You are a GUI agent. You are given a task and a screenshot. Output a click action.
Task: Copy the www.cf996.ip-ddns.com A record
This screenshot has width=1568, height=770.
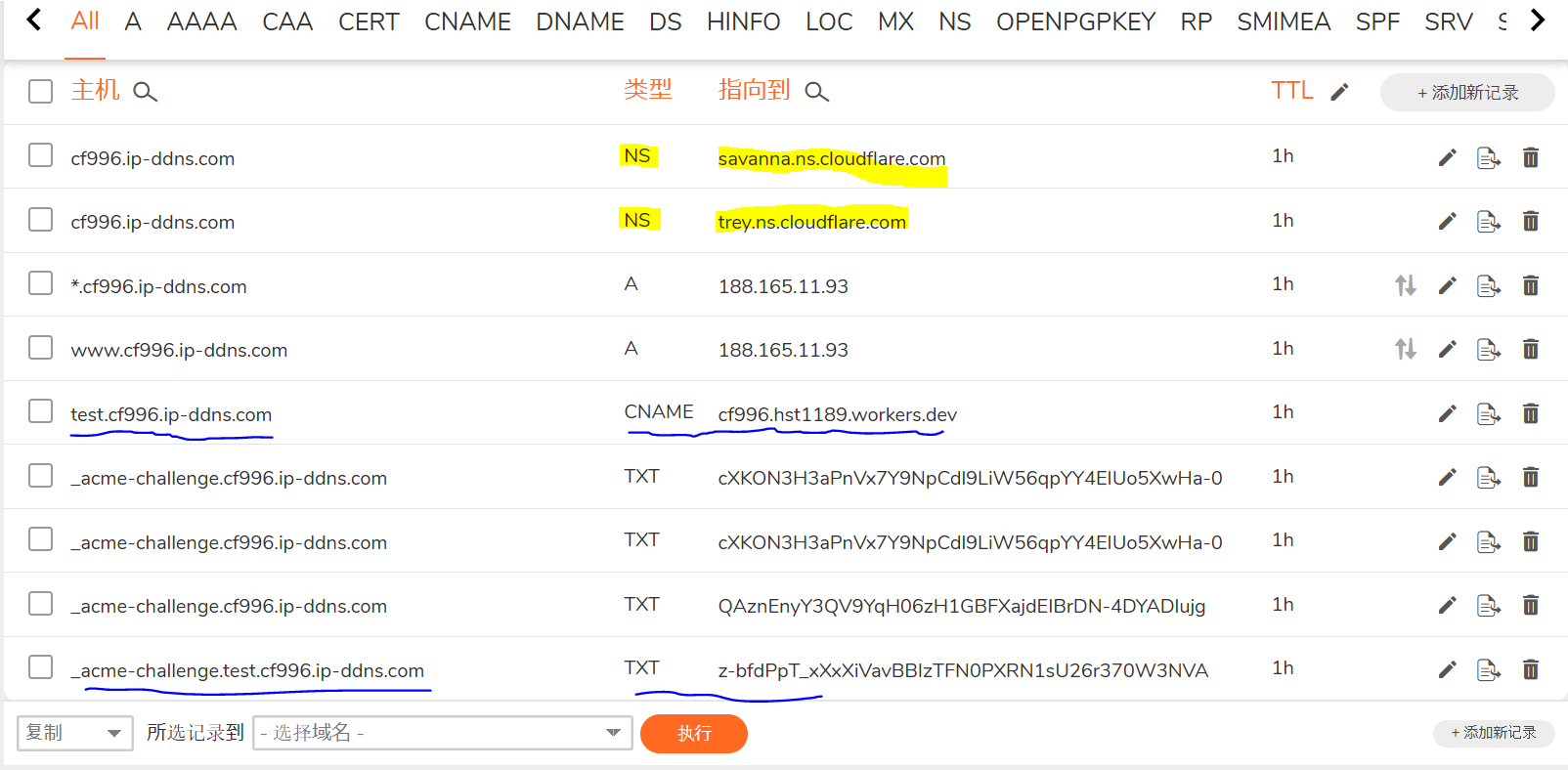tap(1488, 350)
